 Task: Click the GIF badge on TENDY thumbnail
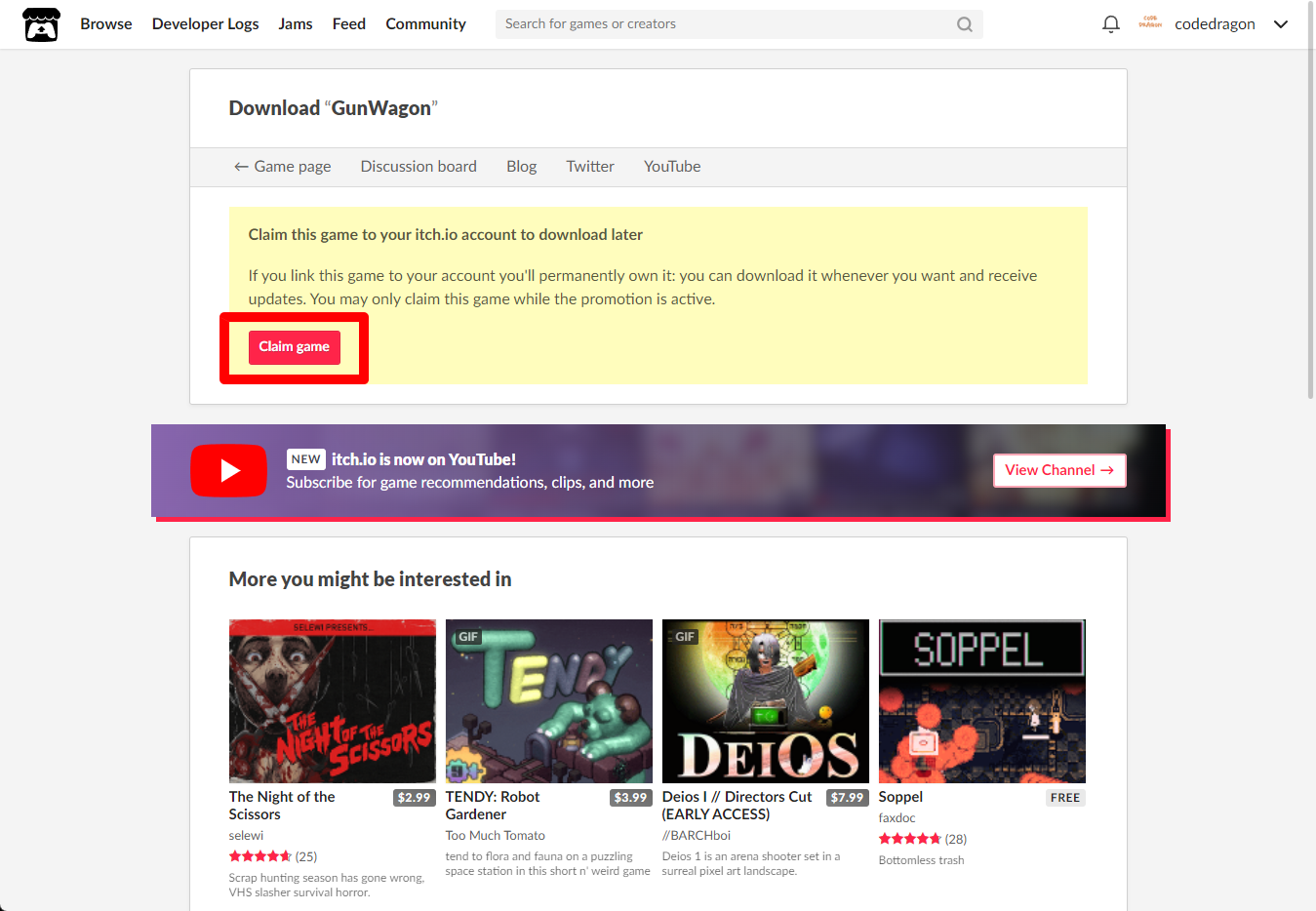coord(468,637)
